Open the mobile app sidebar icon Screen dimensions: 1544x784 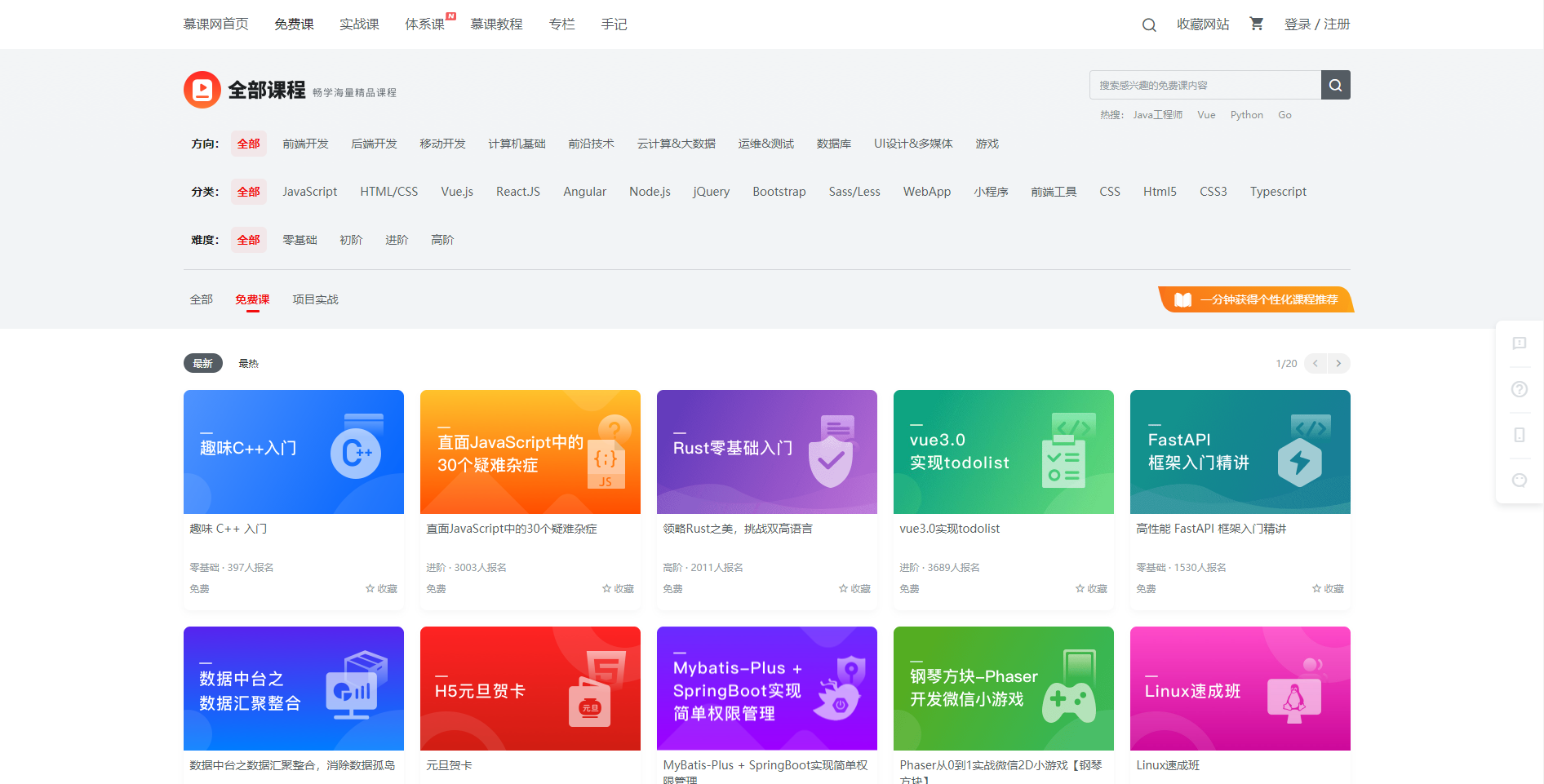point(1520,435)
